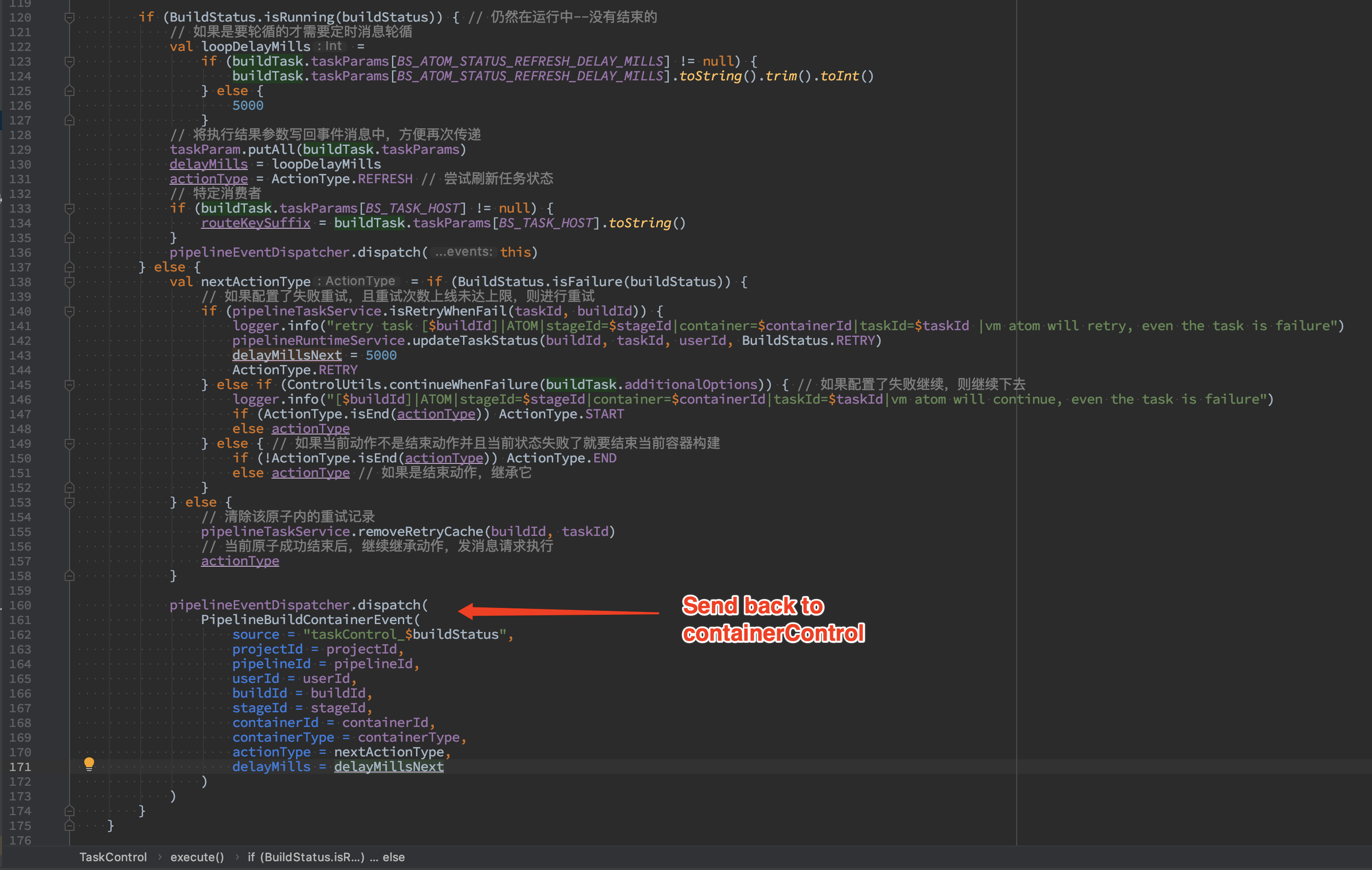Click the fold icon beside the BS_TASK_HOST if on line 133
Image resolution: width=1372 pixels, height=870 pixels.
[x=69, y=208]
